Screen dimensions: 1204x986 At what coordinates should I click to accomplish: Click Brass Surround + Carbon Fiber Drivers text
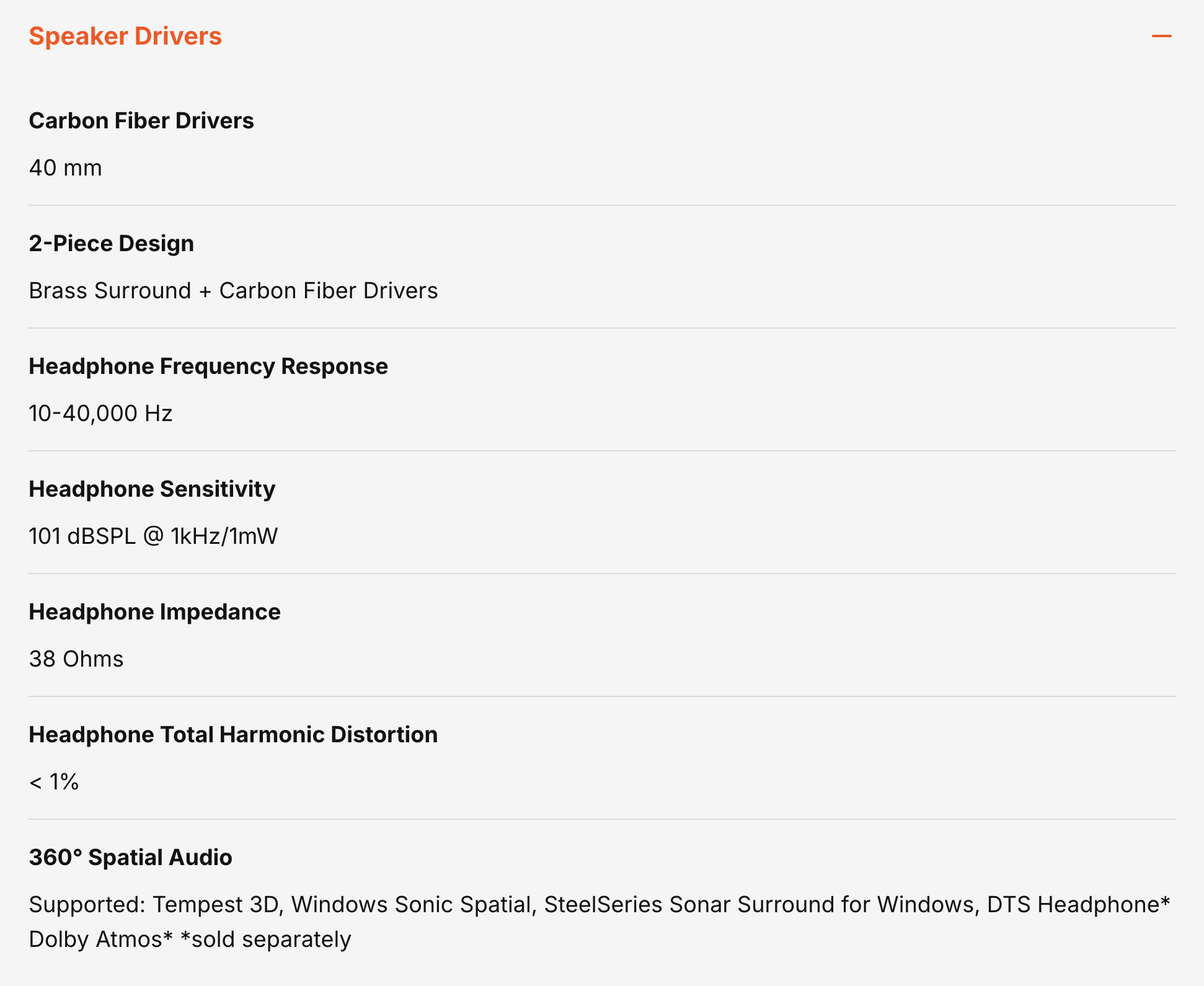(233, 291)
